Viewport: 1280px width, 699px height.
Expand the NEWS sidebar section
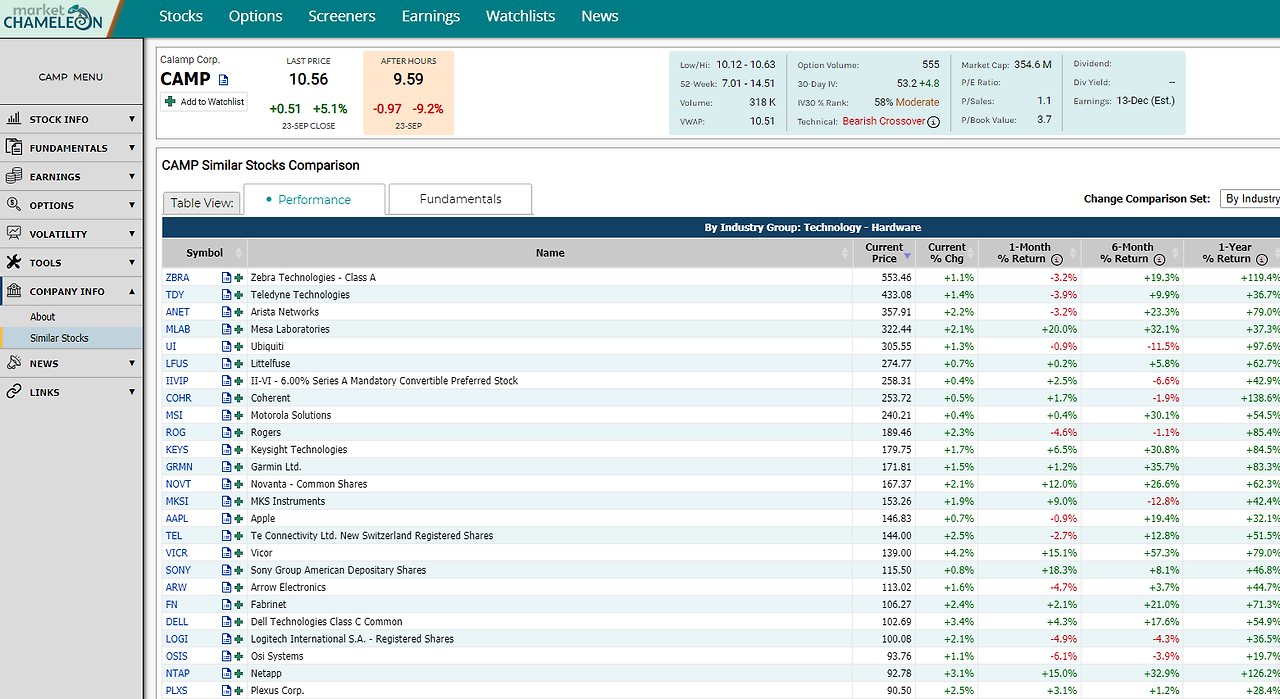72,364
